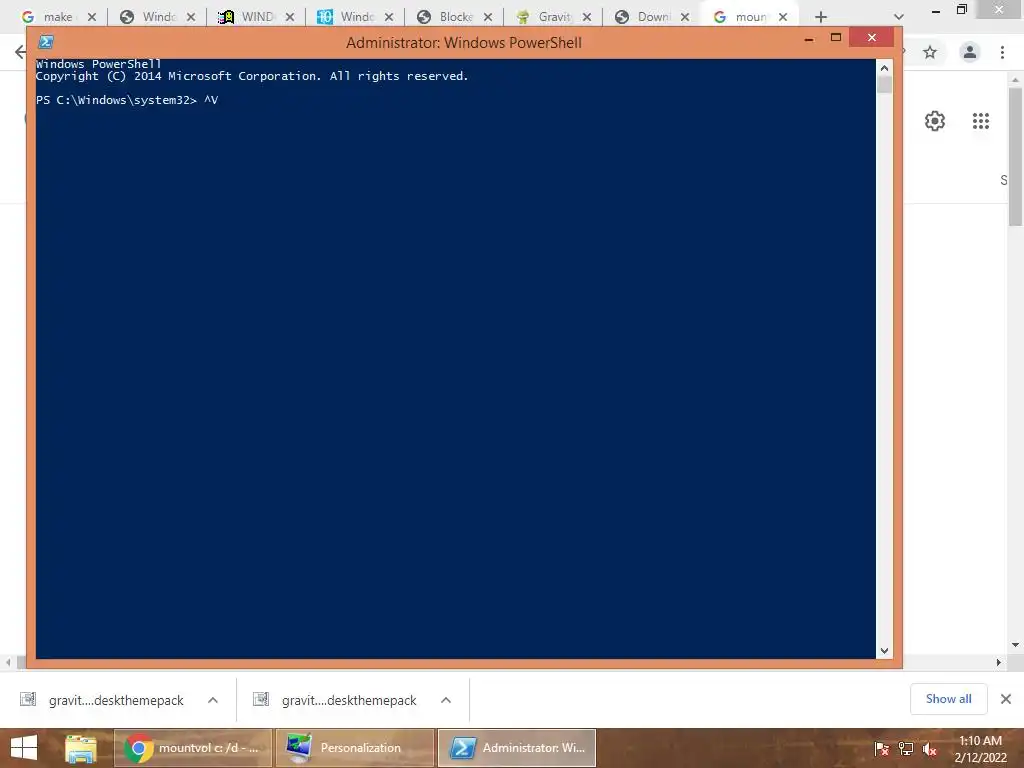Image resolution: width=1024 pixels, height=768 pixels.
Task: Open a new Chrome tab with plus button
Action: pyautogui.click(x=821, y=17)
